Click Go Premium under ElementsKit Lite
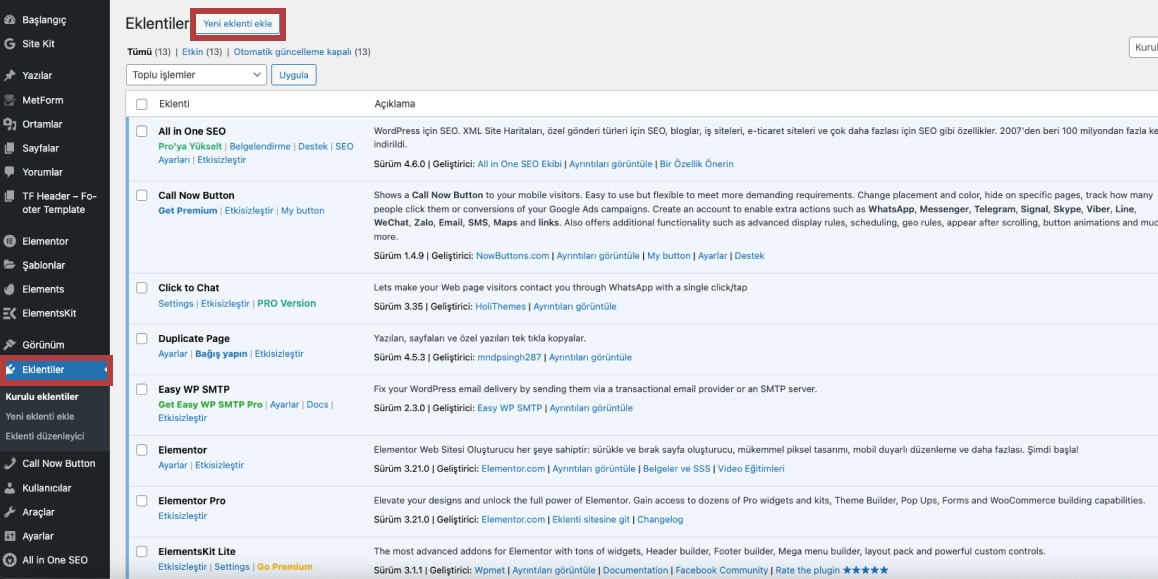Image resolution: width=1158 pixels, height=579 pixels. (284, 566)
